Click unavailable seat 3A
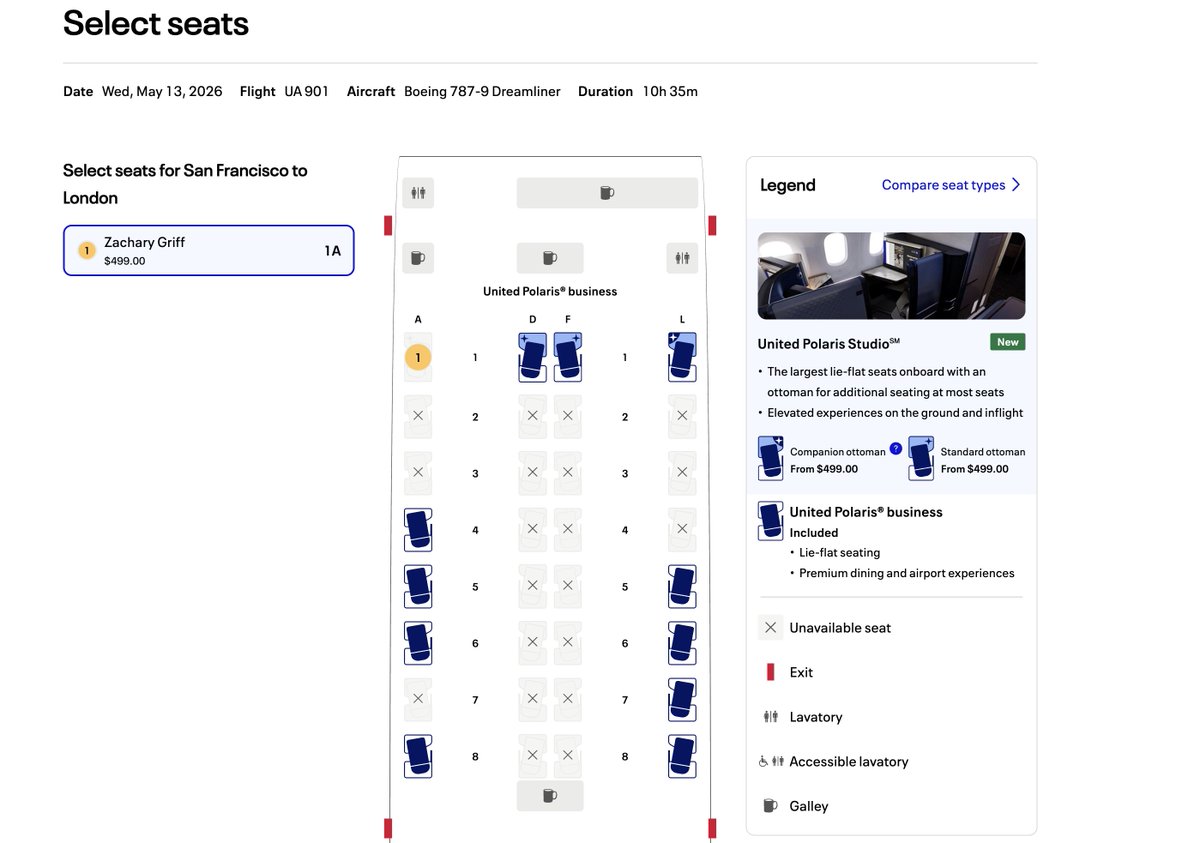This screenshot has height=843, width=1200. tap(418, 473)
